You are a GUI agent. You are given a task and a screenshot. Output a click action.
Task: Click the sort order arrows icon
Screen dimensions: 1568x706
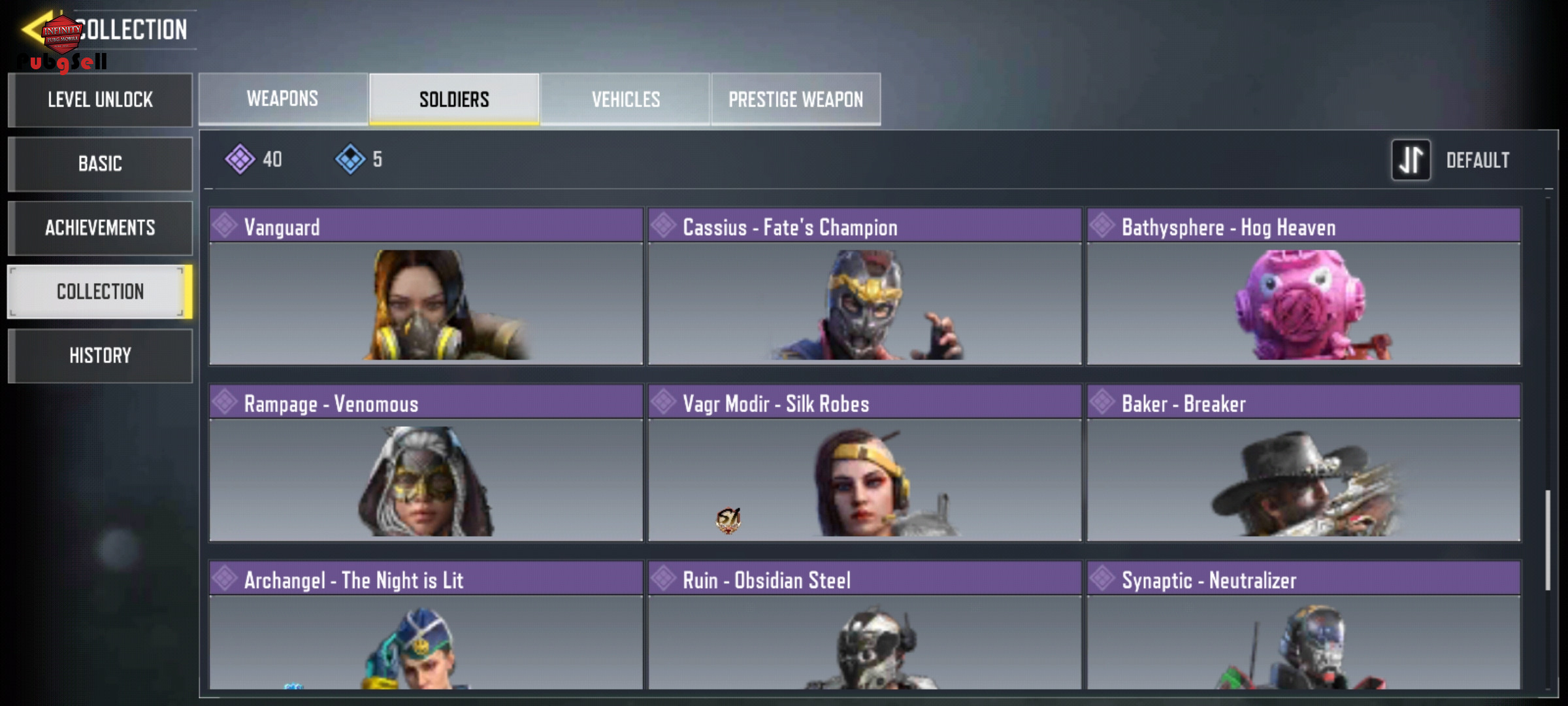(1411, 160)
